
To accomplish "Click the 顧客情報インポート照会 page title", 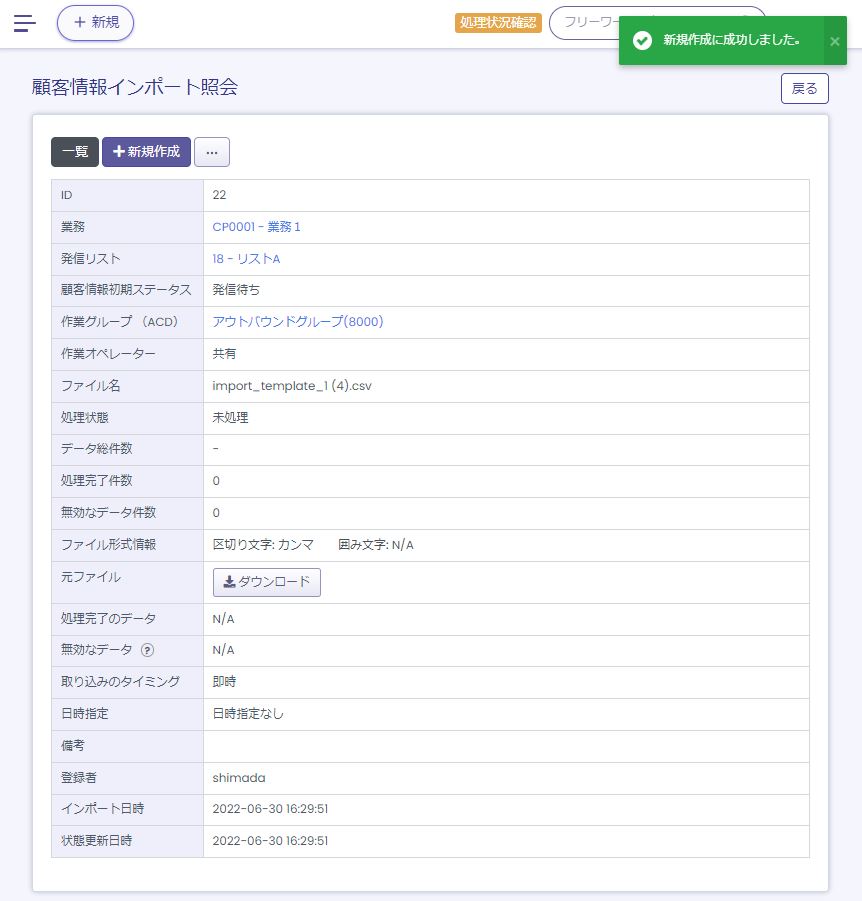I will 135,88.
